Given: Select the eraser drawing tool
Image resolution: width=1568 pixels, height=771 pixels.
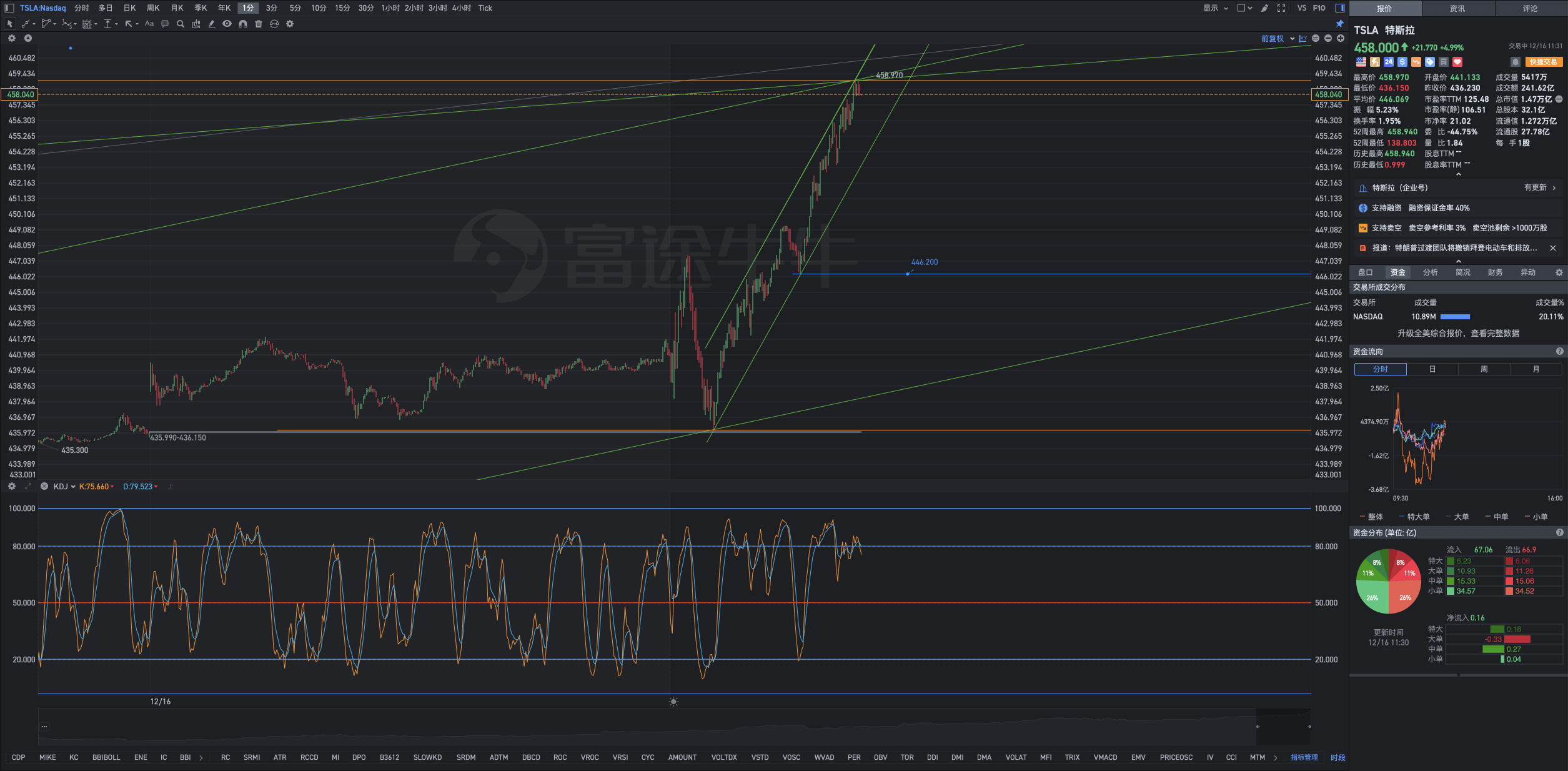Looking at the screenshot, I should 212,24.
